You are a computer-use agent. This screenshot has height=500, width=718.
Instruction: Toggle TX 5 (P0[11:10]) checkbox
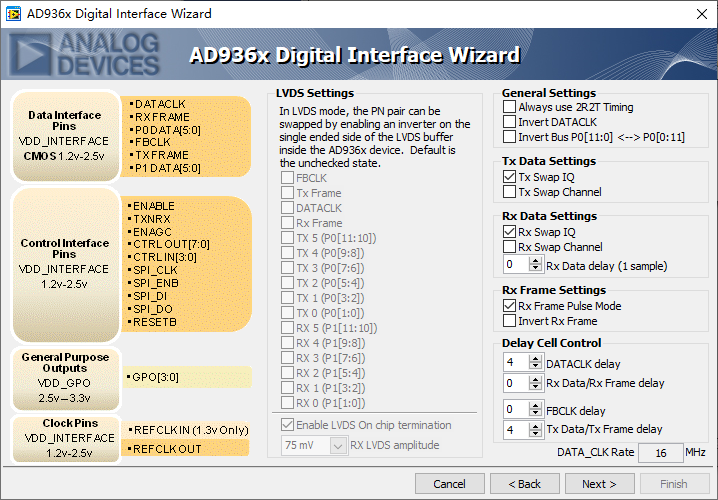(x=287, y=238)
